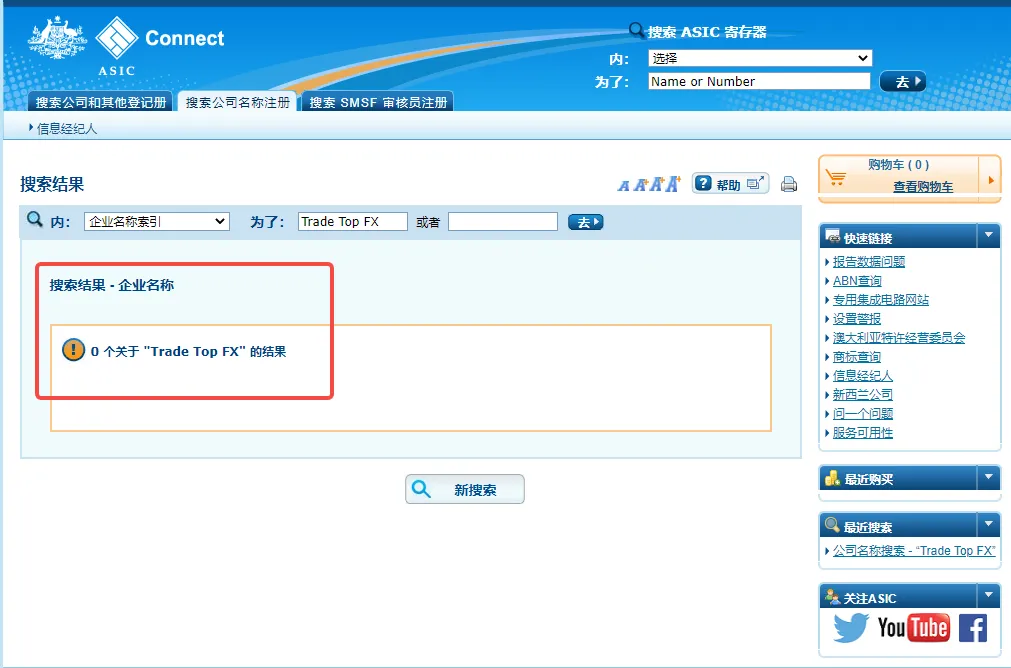Image resolution: width=1011 pixels, height=668 pixels.
Task: Expand the shopping cart side arrow
Action: pyautogui.click(x=990, y=180)
